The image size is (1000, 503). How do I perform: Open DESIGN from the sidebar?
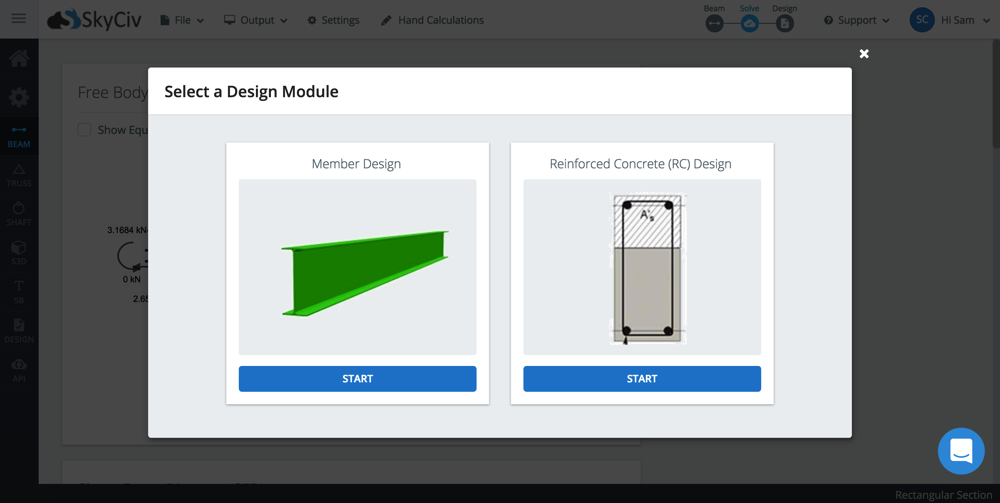pyautogui.click(x=18, y=332)
